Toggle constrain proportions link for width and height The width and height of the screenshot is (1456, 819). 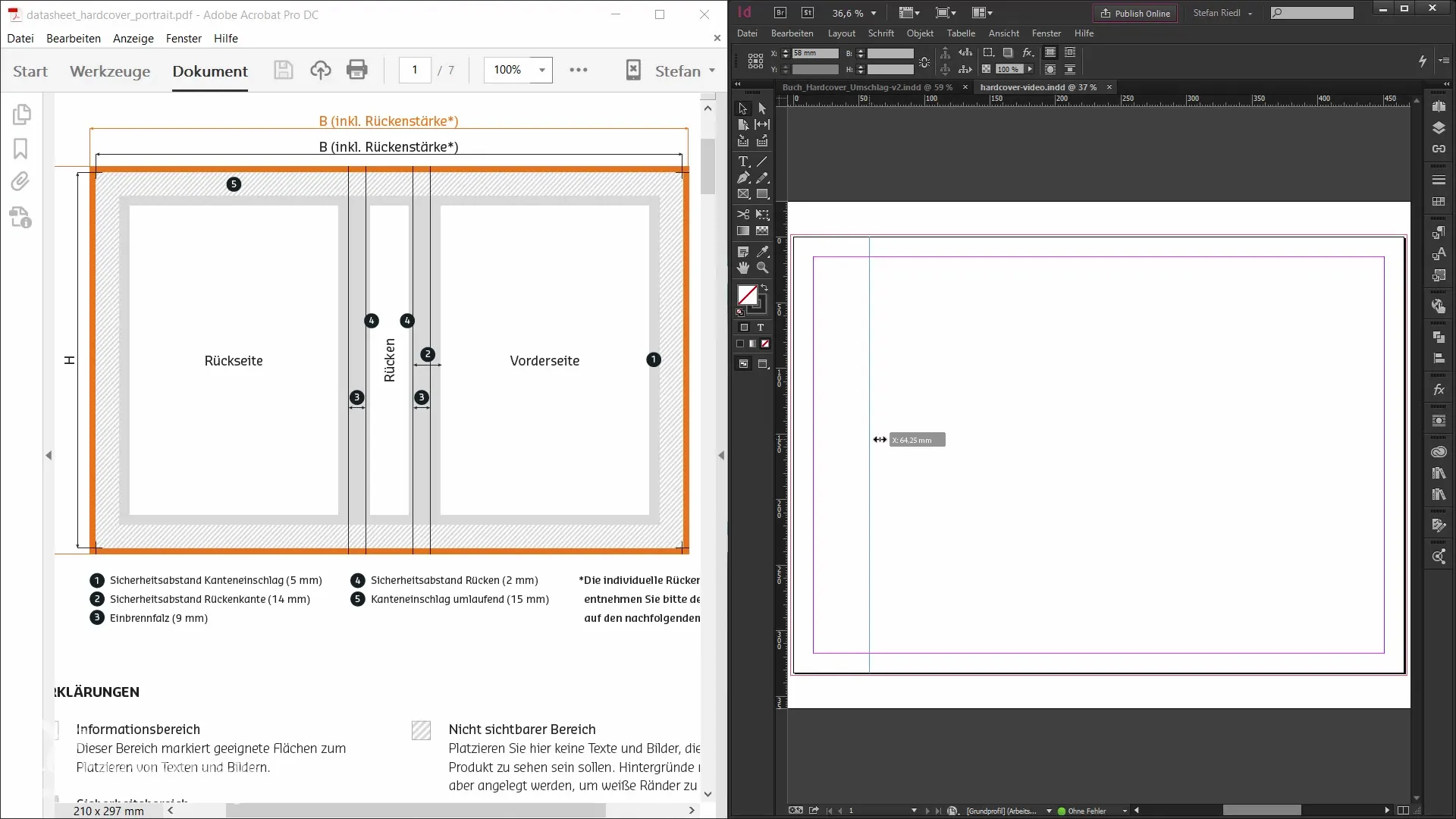click(x=924, y=62)
